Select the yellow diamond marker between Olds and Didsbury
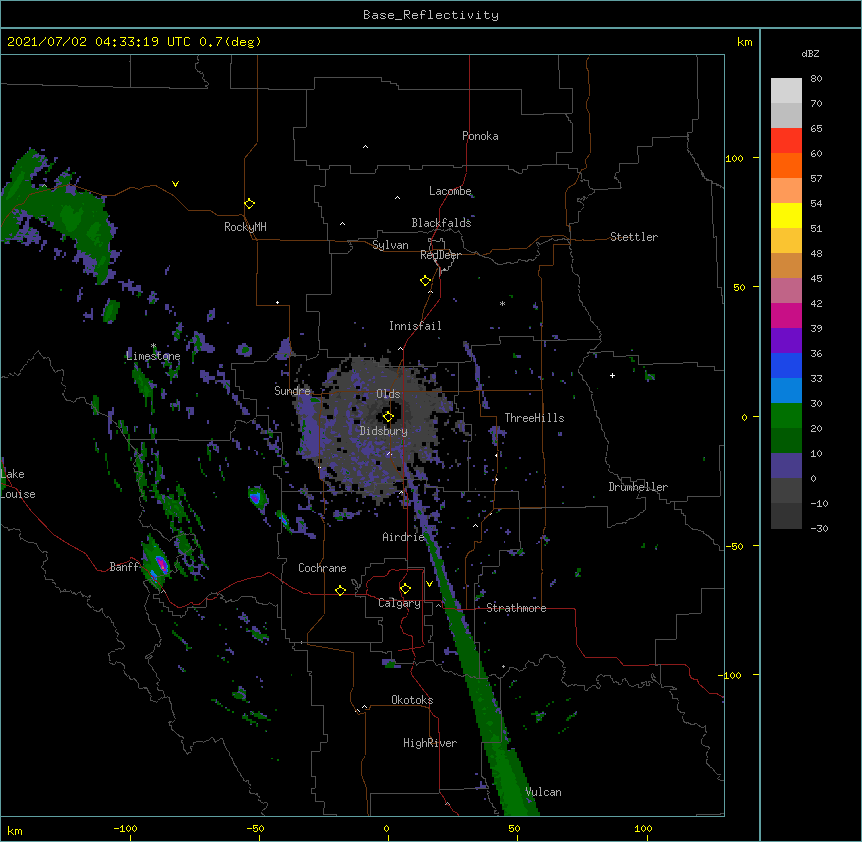This screenshot has width=862, height=842. (x=388, y=417)
